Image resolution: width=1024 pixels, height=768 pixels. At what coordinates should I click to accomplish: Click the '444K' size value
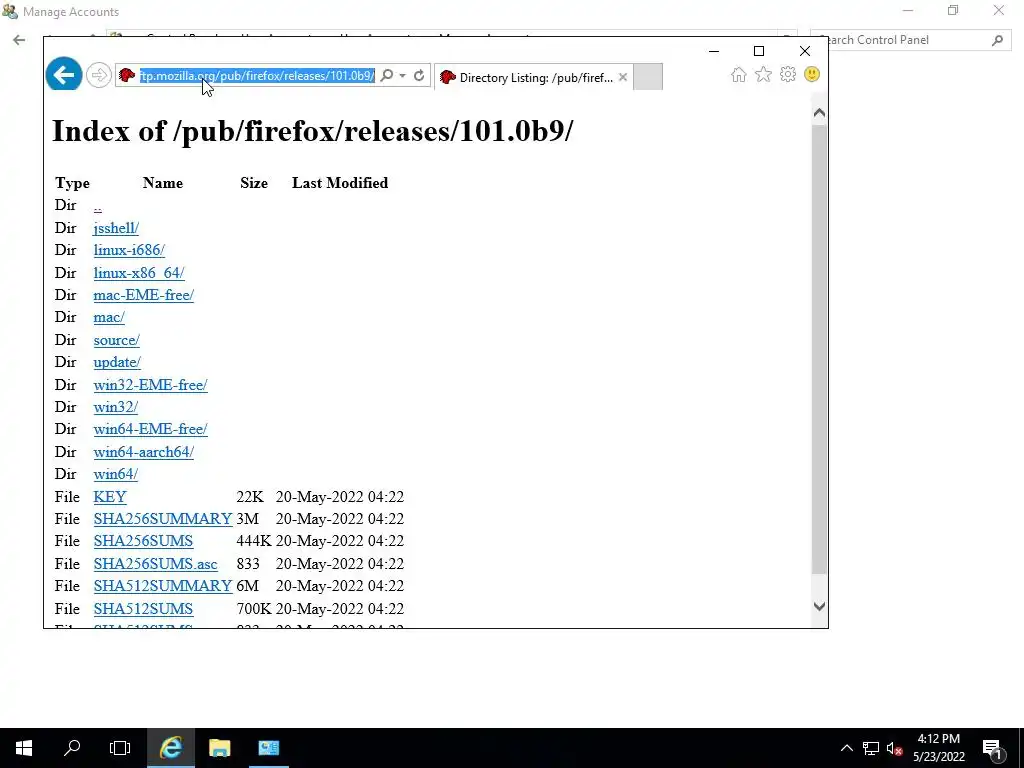click(253, 541)
